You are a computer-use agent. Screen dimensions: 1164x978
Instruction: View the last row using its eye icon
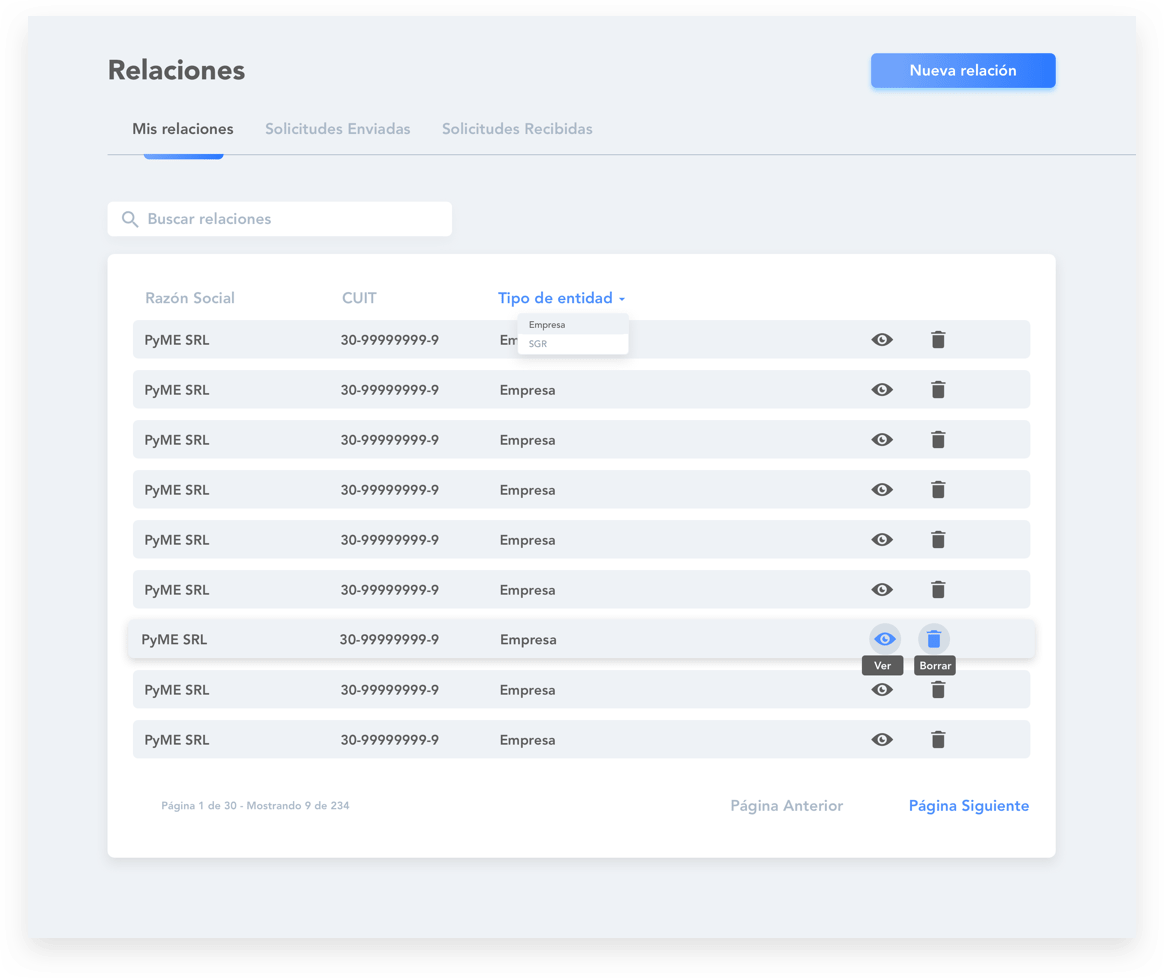click(882, 740)
